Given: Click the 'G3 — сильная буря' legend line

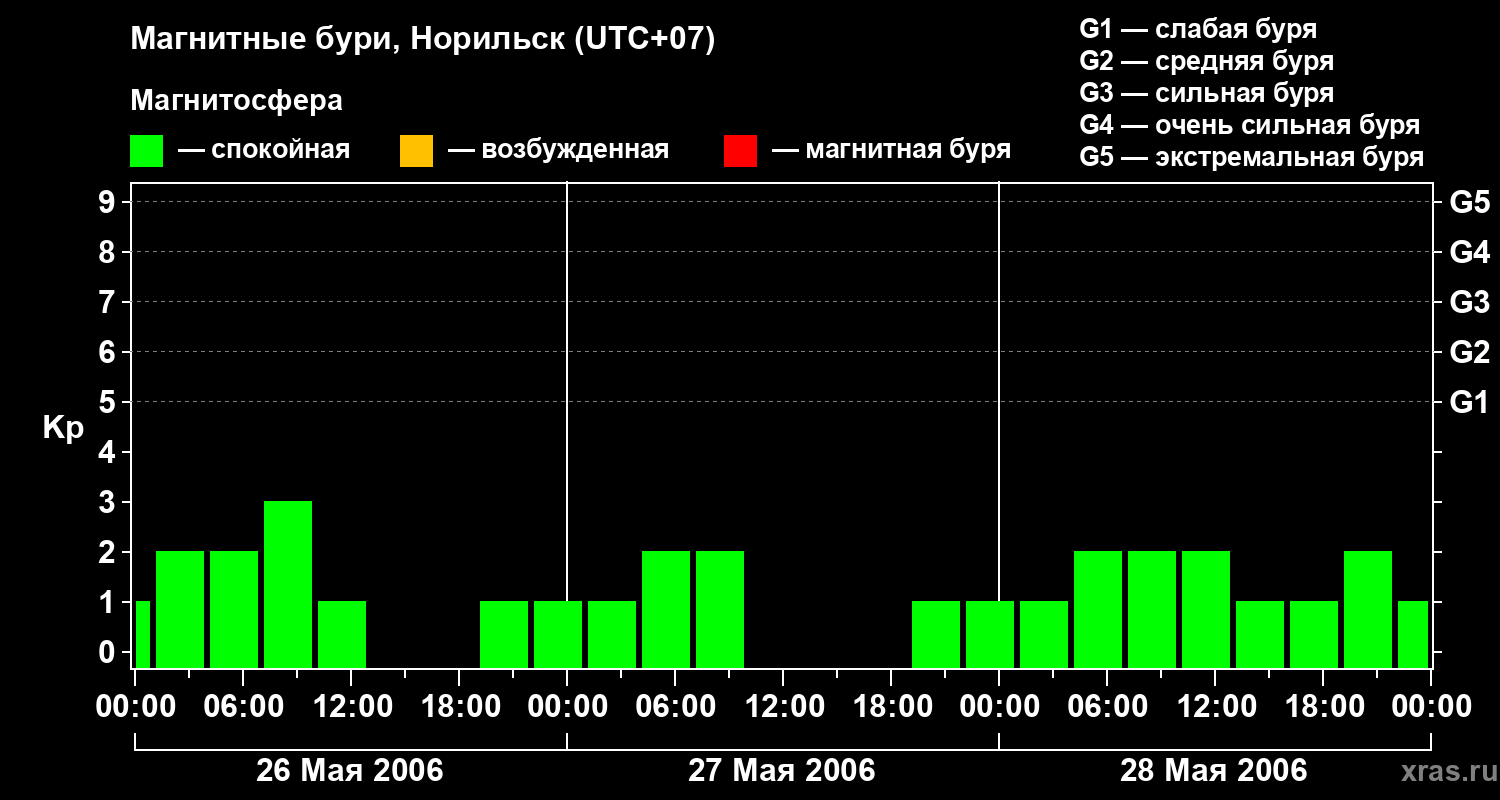Looking at the screenshot, I should [1207, 93].
